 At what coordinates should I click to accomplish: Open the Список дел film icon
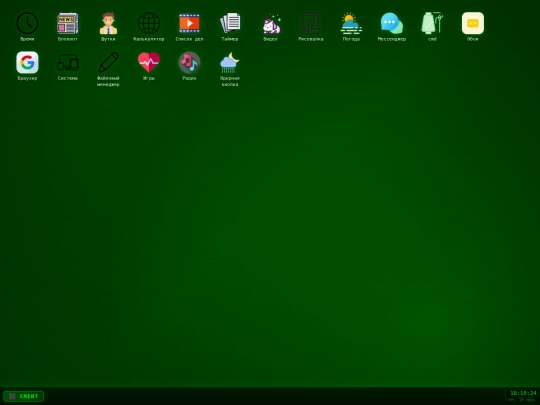(189, 23)
